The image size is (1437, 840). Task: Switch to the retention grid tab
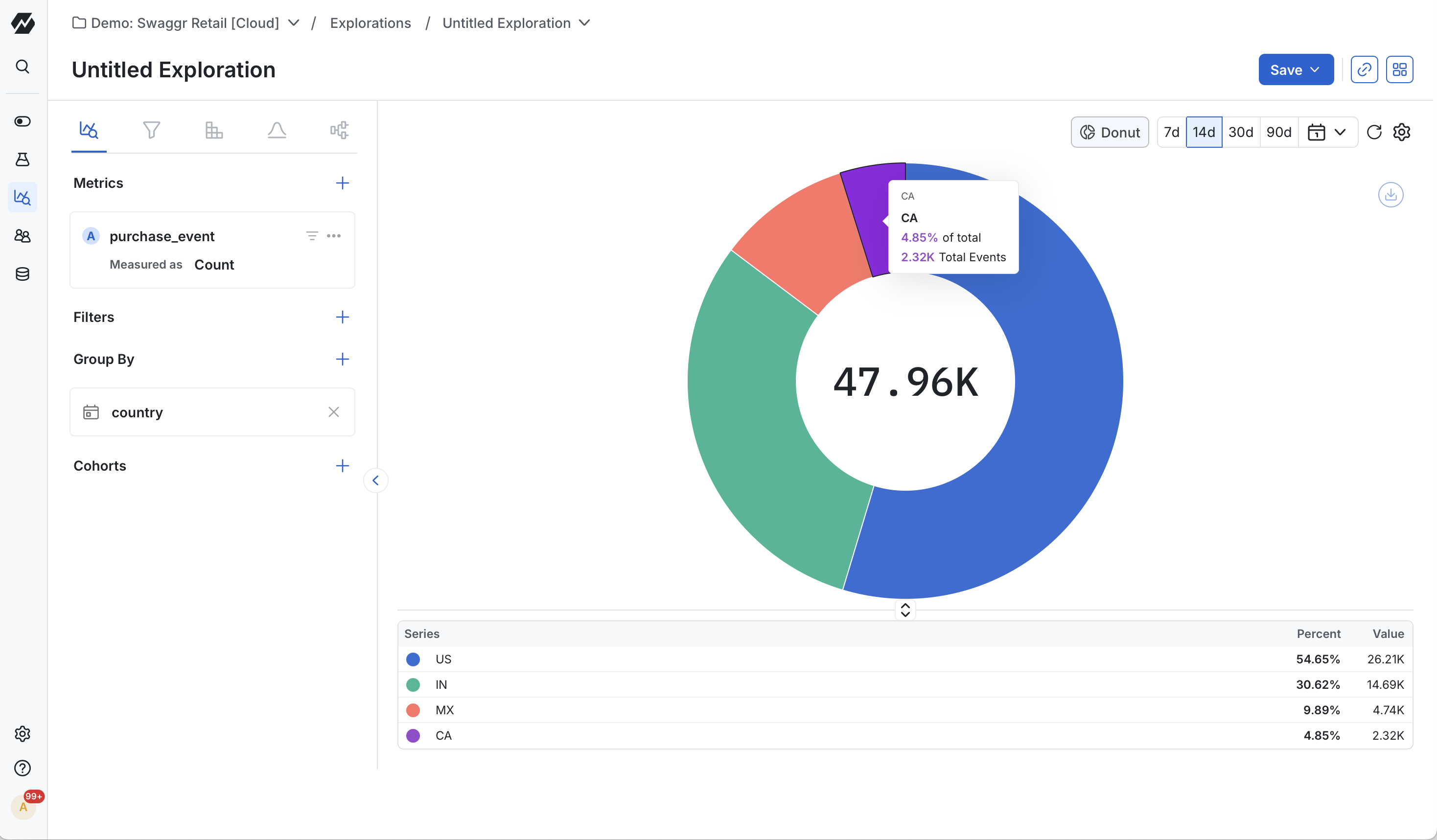click(214, 131)
